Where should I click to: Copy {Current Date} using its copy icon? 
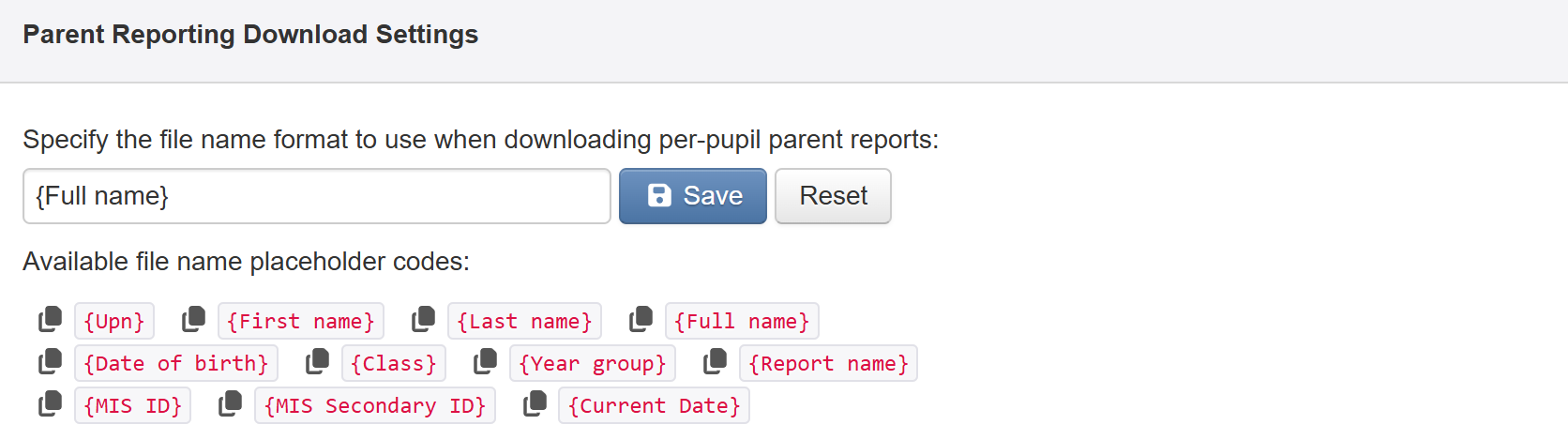coord(535,404)
